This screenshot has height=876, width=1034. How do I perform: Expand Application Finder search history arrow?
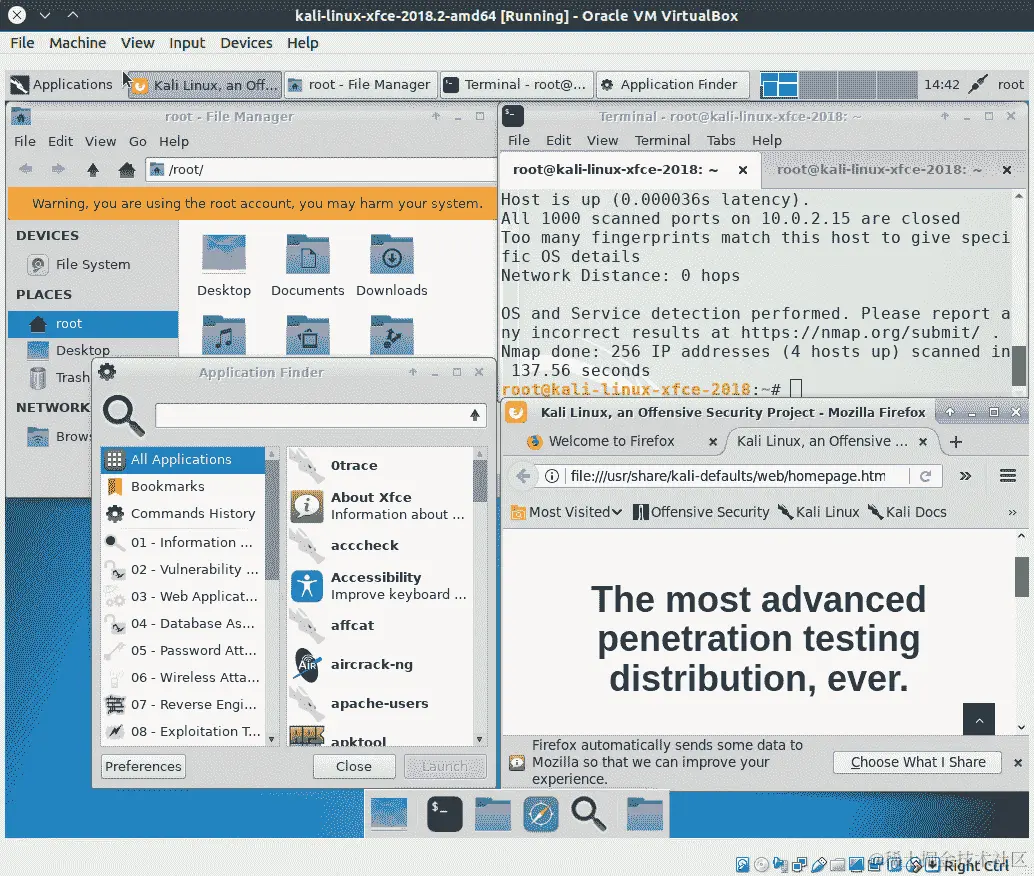(475, 415)
